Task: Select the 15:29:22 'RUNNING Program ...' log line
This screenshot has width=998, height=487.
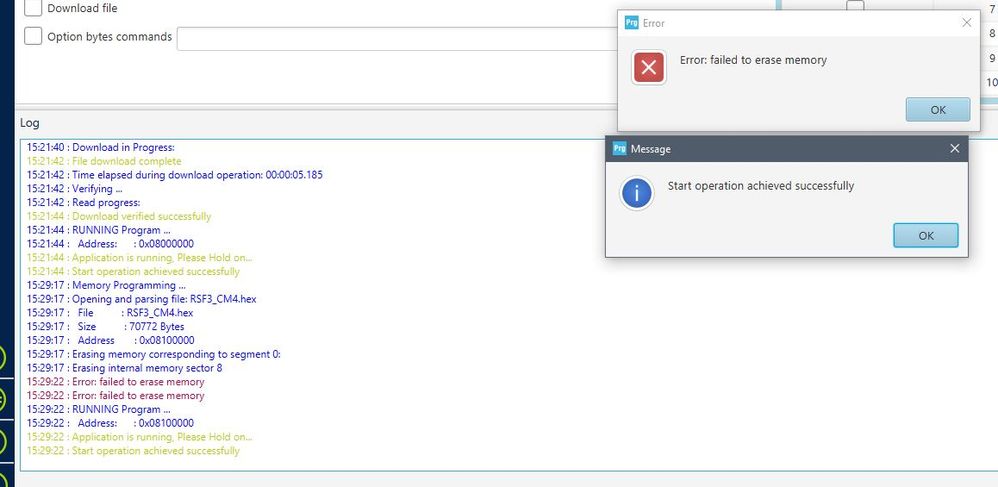Action: (98, 409)
